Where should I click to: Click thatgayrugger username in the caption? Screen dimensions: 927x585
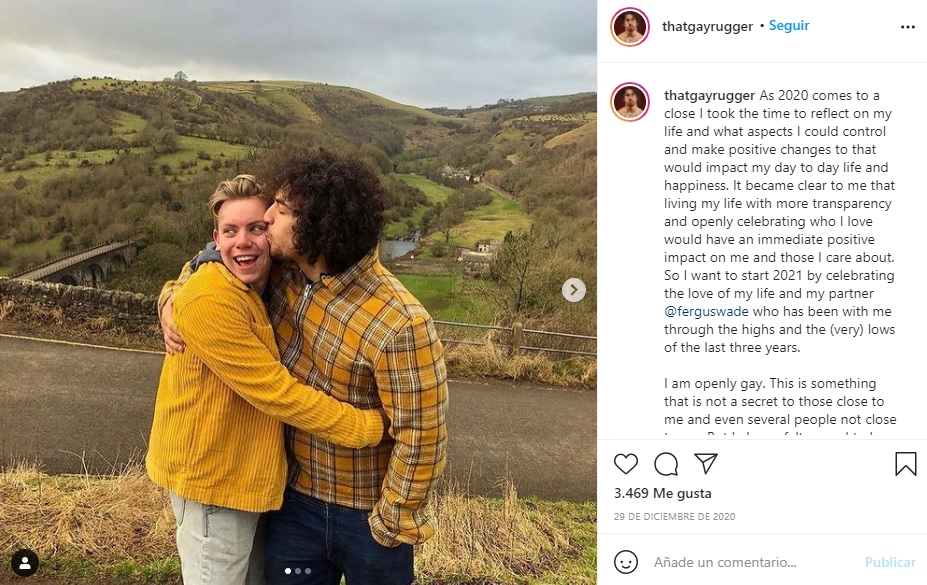pyautogui.click(x=709, y=96)
